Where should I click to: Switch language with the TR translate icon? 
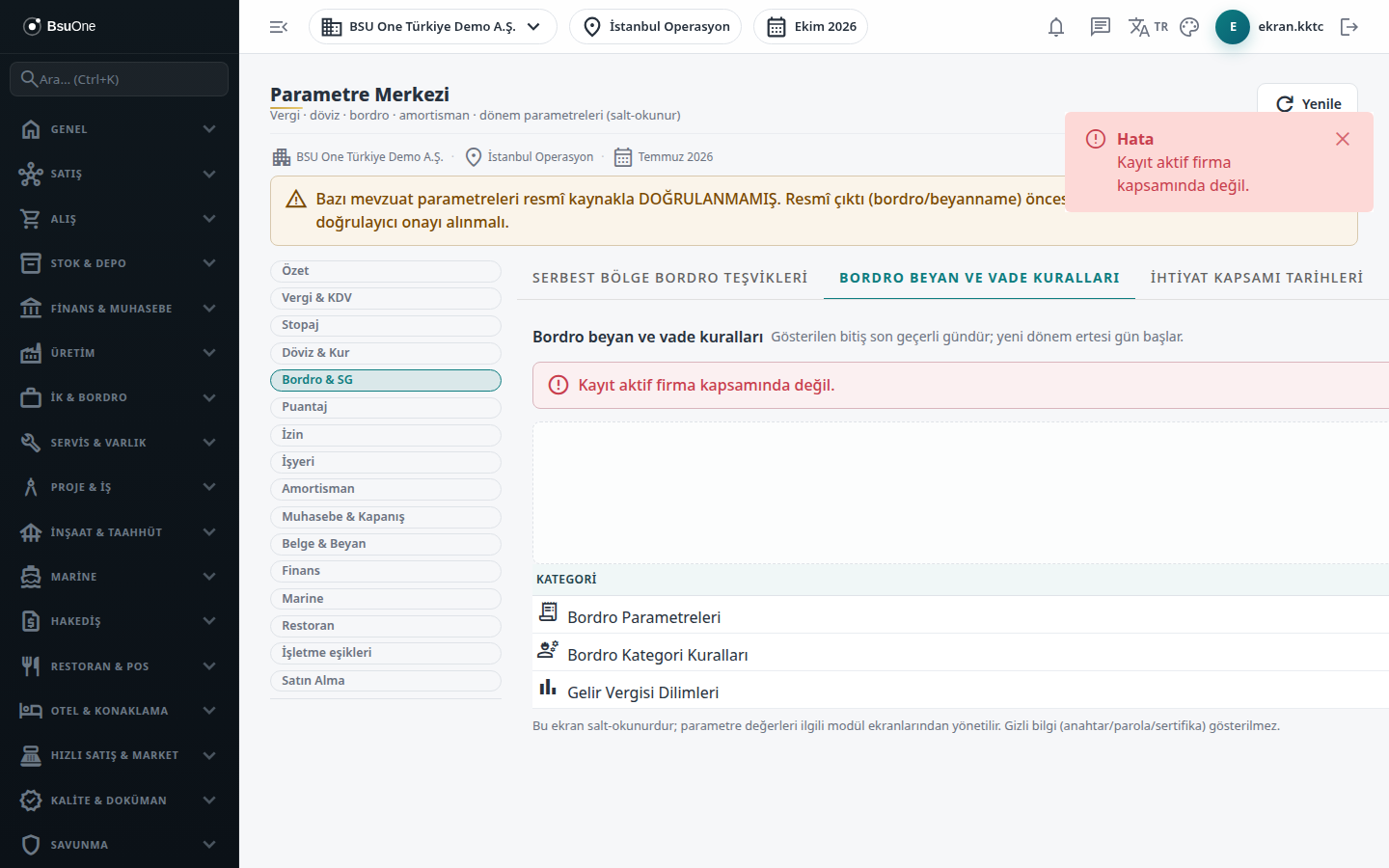click(x=1148, y=27)
